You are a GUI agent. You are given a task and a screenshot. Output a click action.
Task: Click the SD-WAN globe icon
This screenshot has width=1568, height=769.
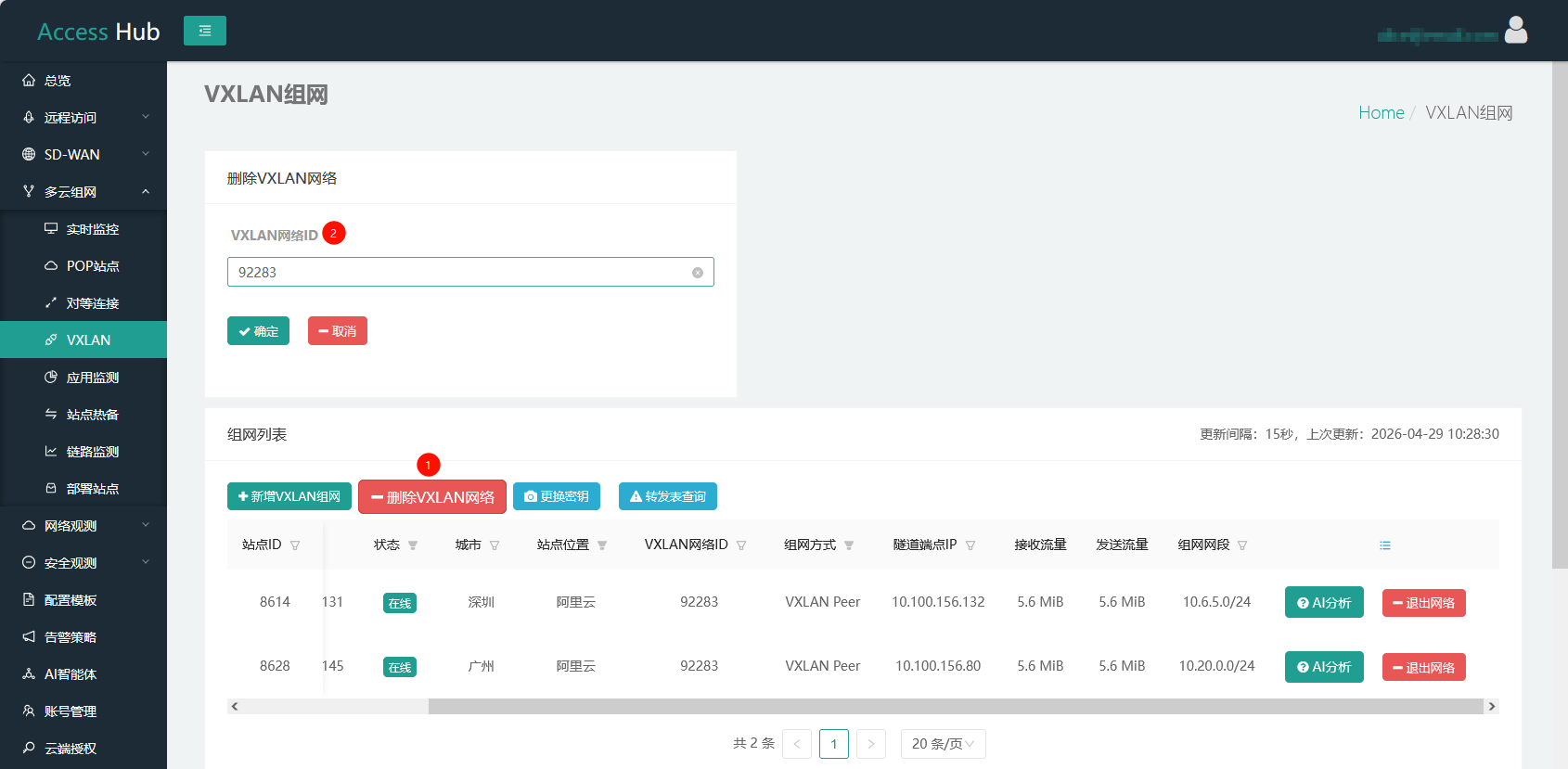pyautogui.click(x=29, y=155)
